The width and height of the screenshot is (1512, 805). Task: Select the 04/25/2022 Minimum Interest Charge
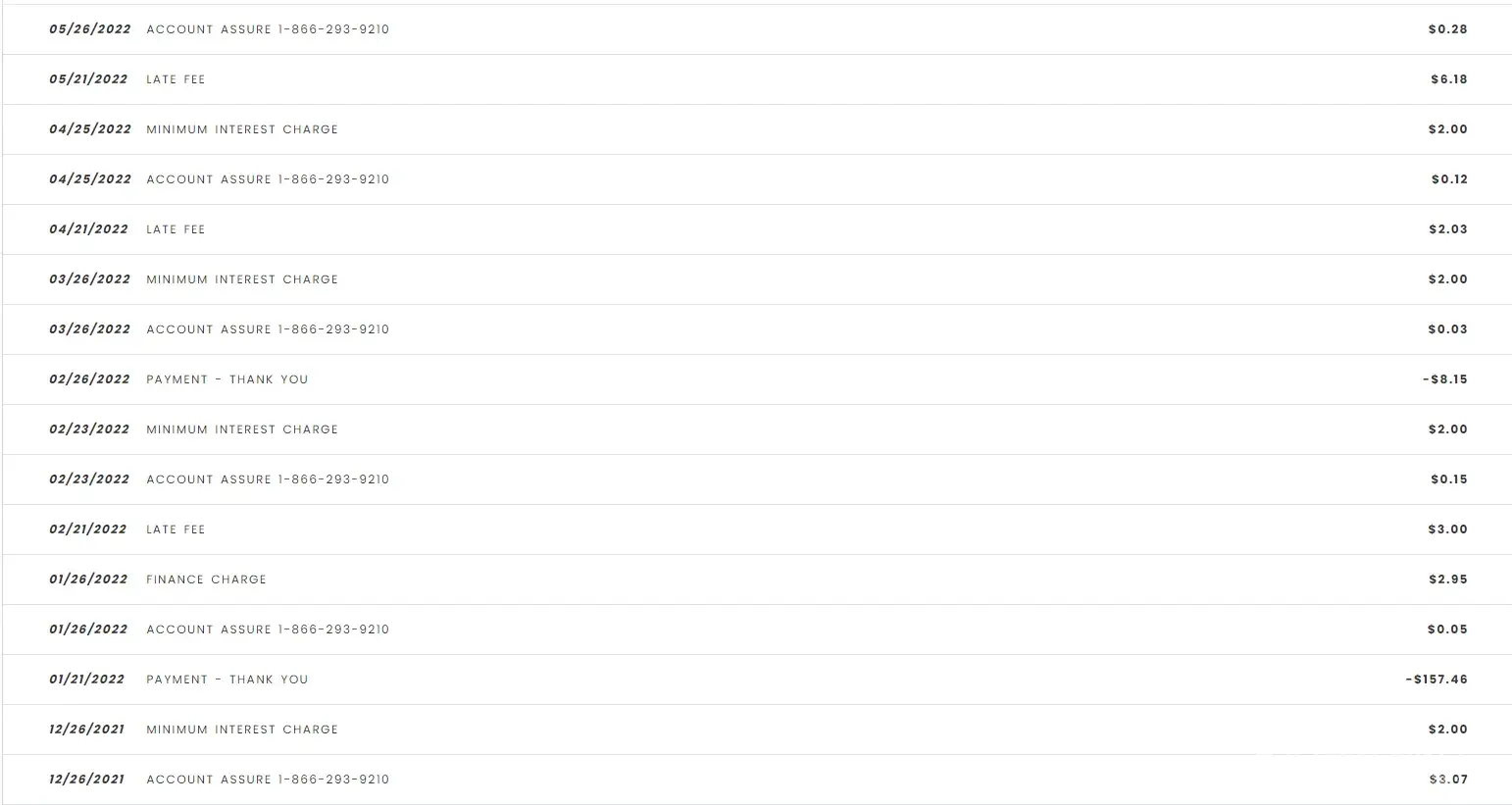coord(757,129)
